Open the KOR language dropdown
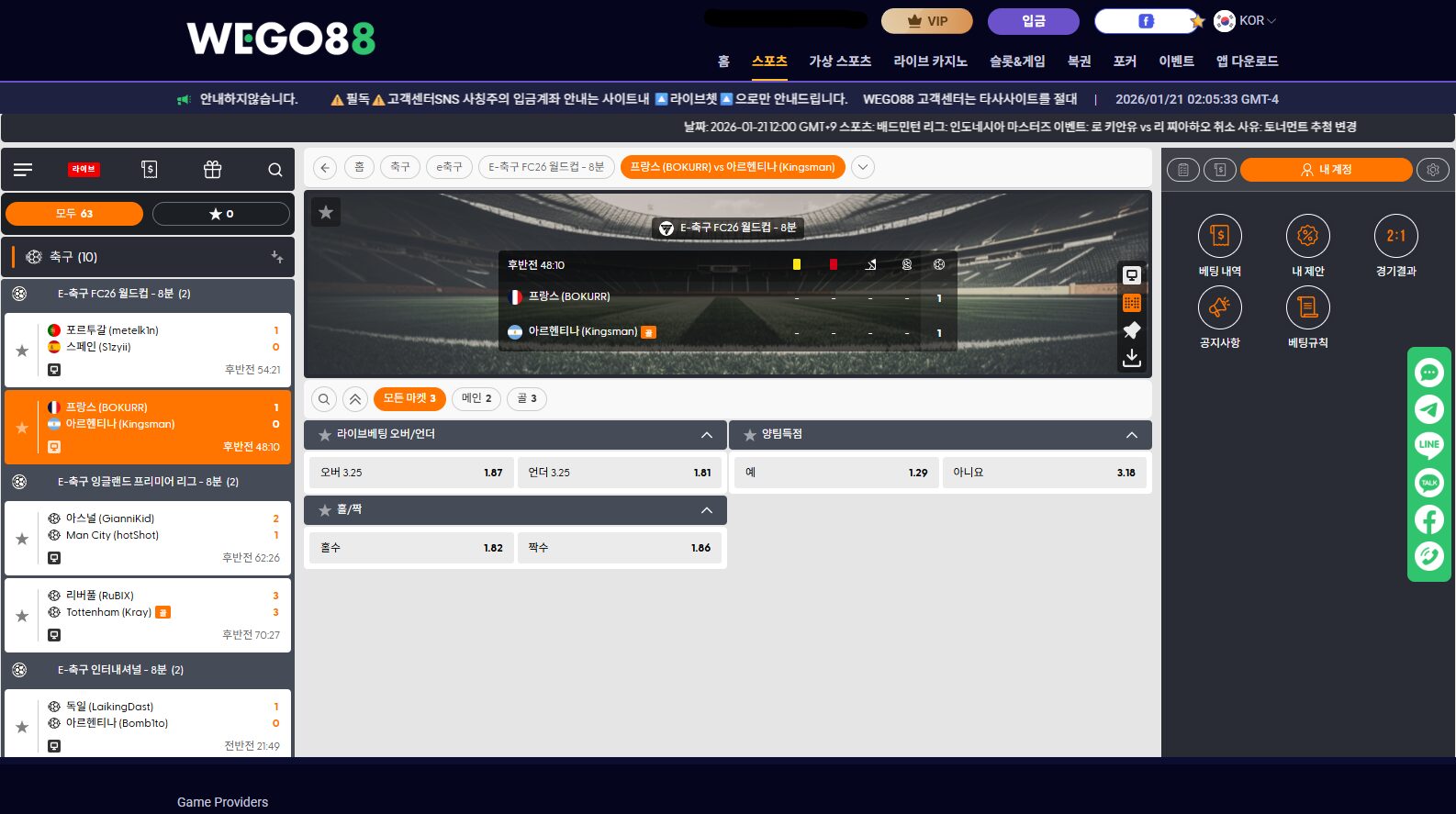1456x814 pixels. [1246, 20]
